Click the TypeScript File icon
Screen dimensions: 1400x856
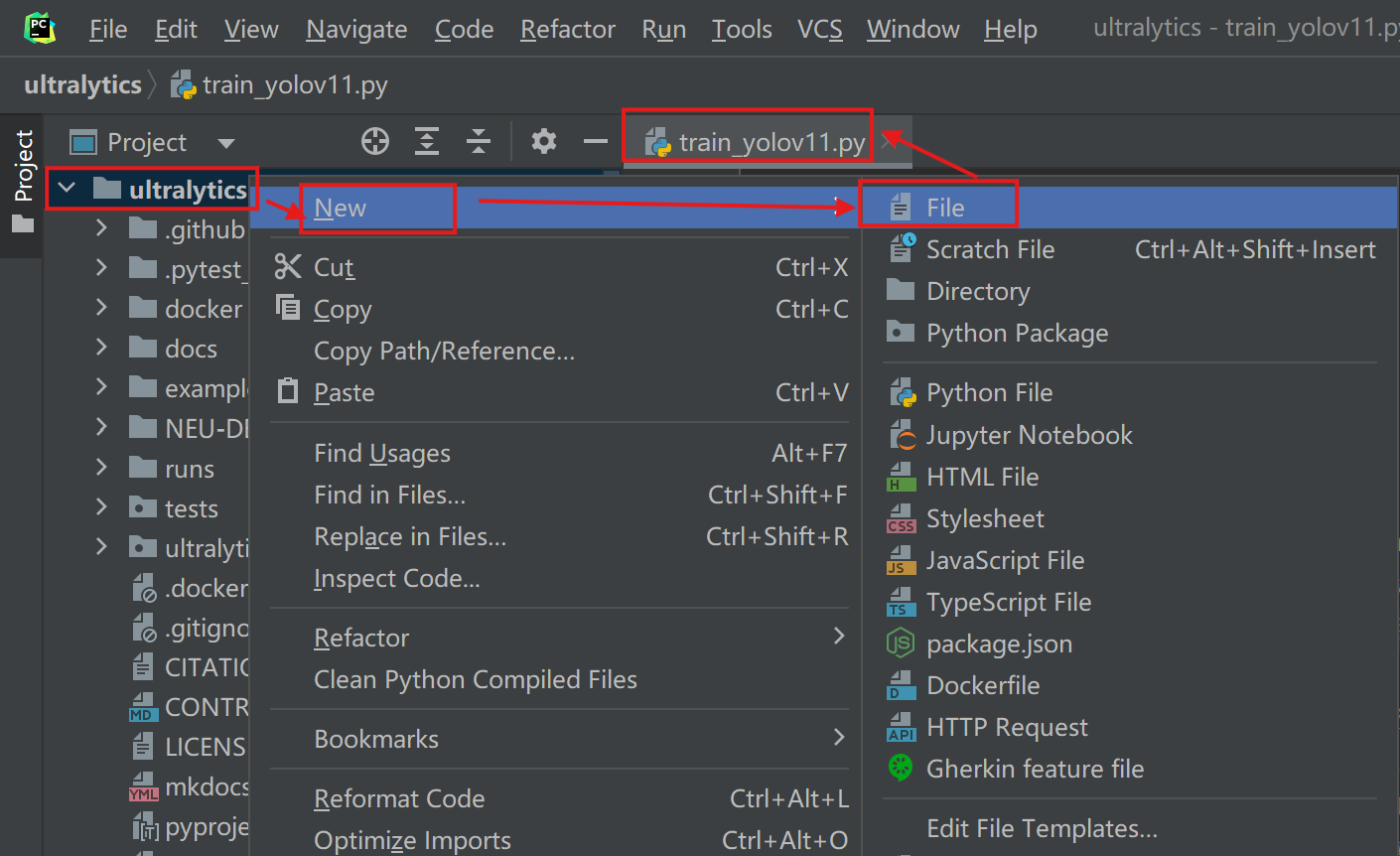pyautogui.click(x=902, y=602)
